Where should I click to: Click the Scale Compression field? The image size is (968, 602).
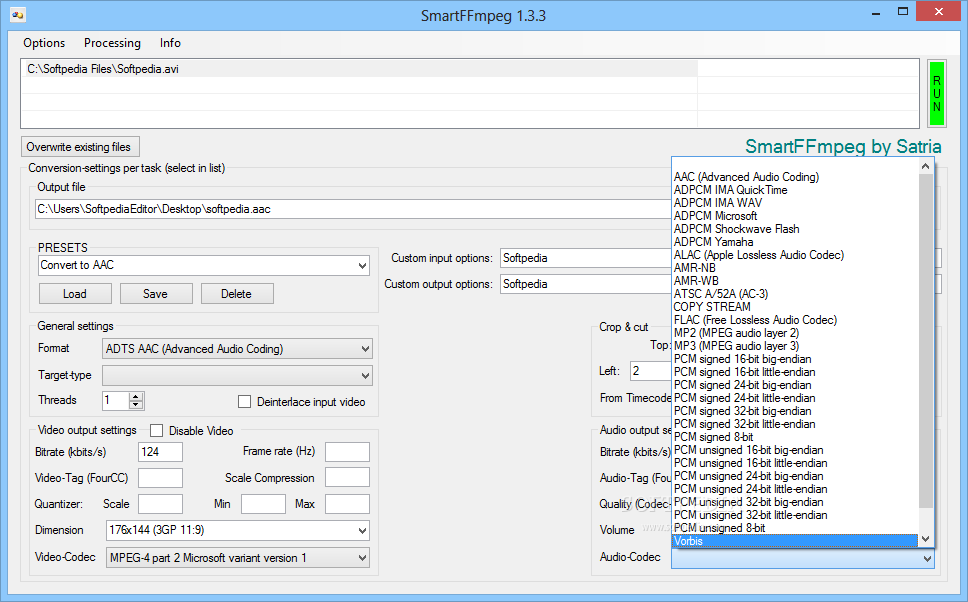point(348,478)
